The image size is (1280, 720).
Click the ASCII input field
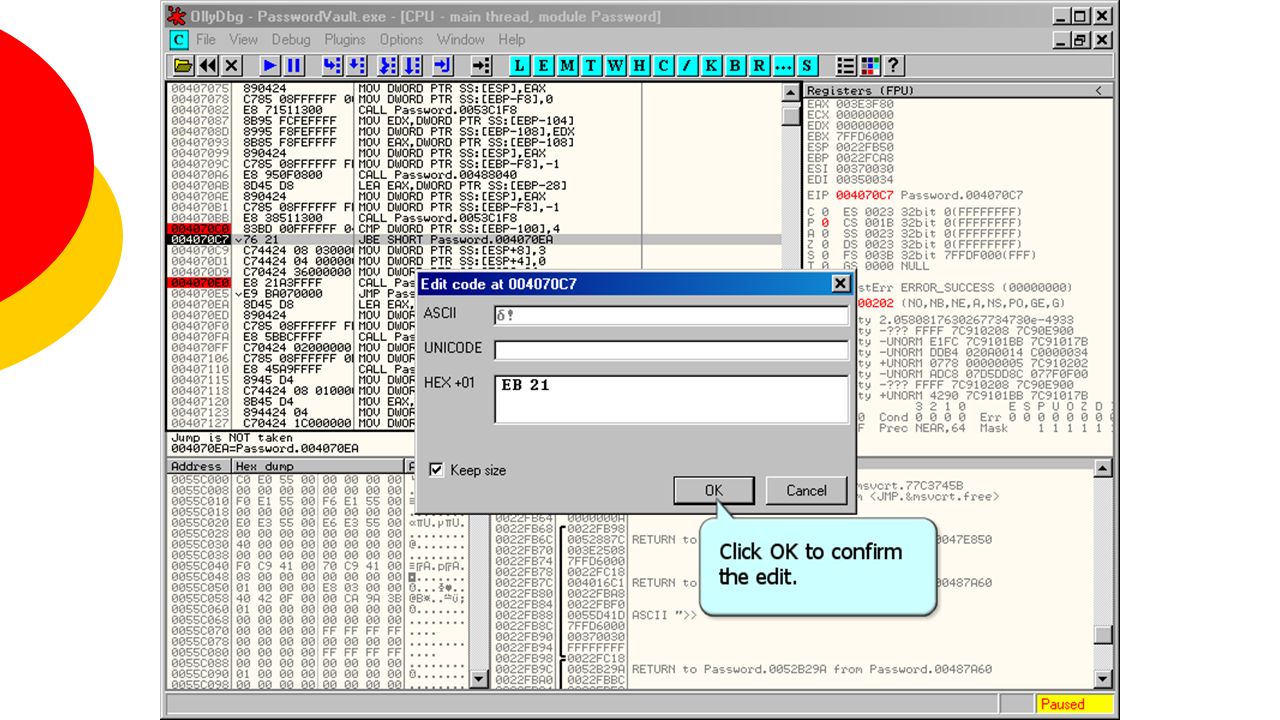(671, 316)
